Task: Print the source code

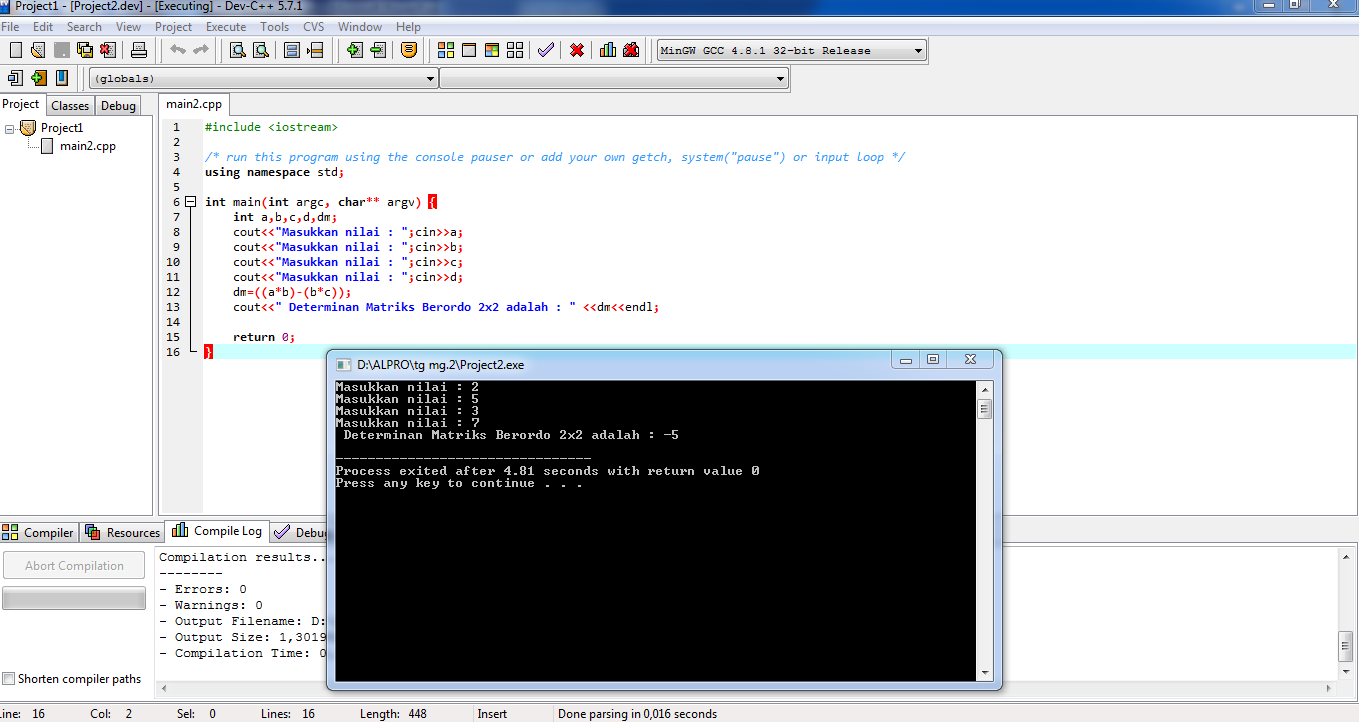Action: point(137,50)
